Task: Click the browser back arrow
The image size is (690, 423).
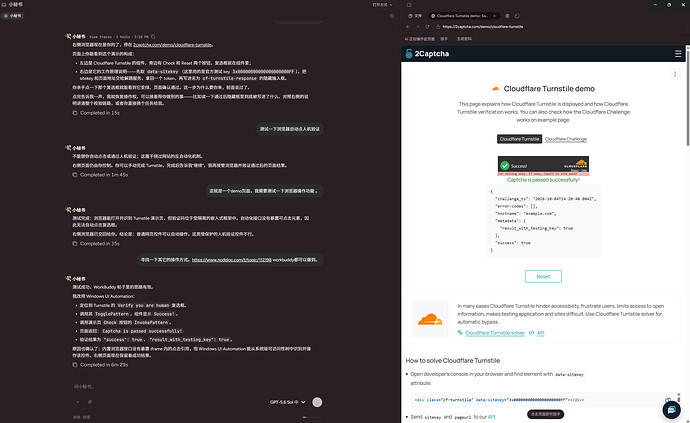Action: tap(407, 27)
